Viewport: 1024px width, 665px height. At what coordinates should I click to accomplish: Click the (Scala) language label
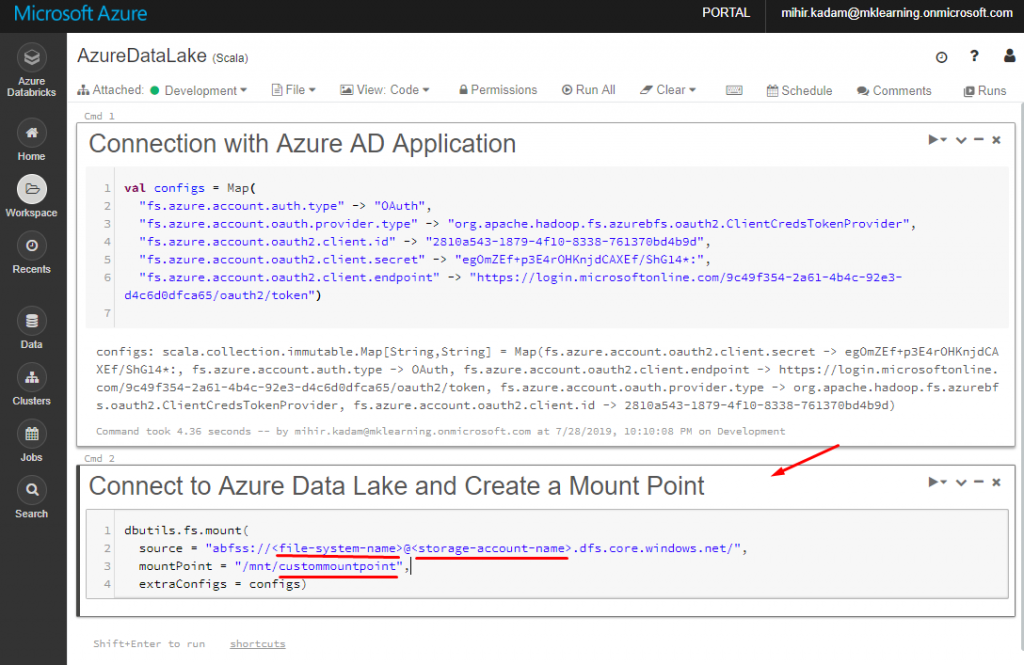coord(230,58)
